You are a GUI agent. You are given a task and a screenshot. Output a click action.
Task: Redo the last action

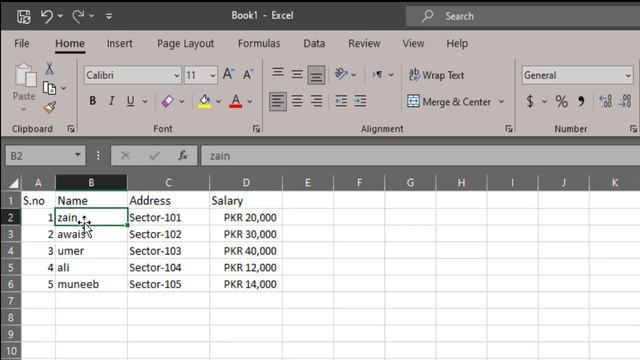point(78,16)
